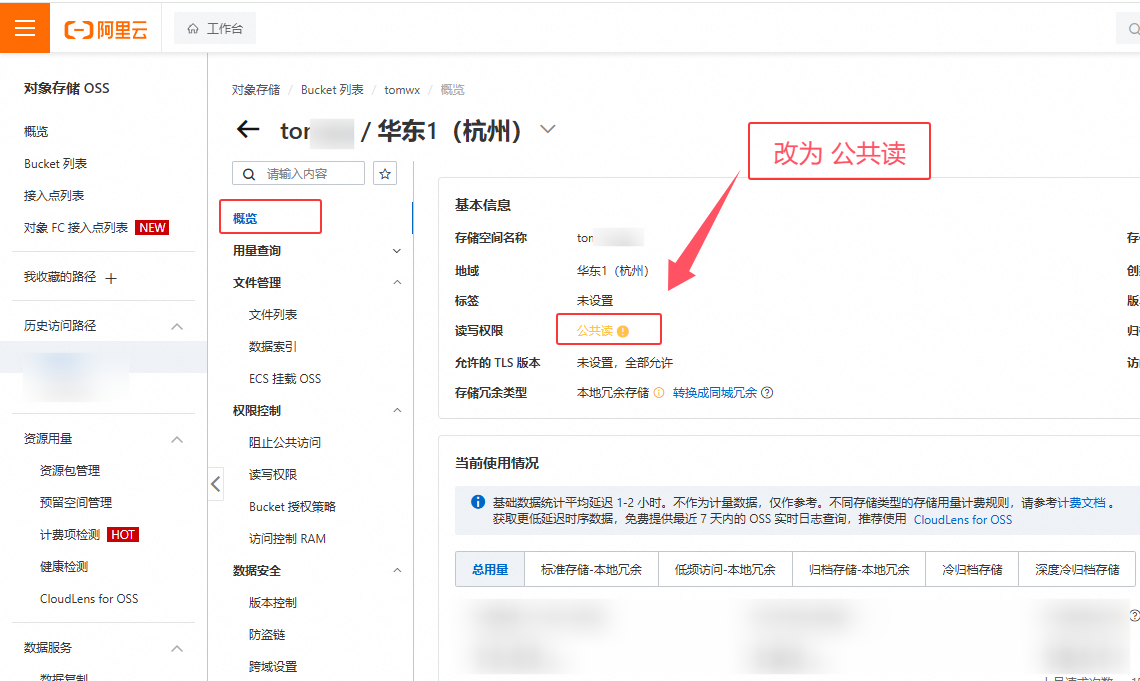Click tomwx in the breadcrumb
Image resolution: width=1140 pixels, height=681 pixels.
tap(402, 89)
